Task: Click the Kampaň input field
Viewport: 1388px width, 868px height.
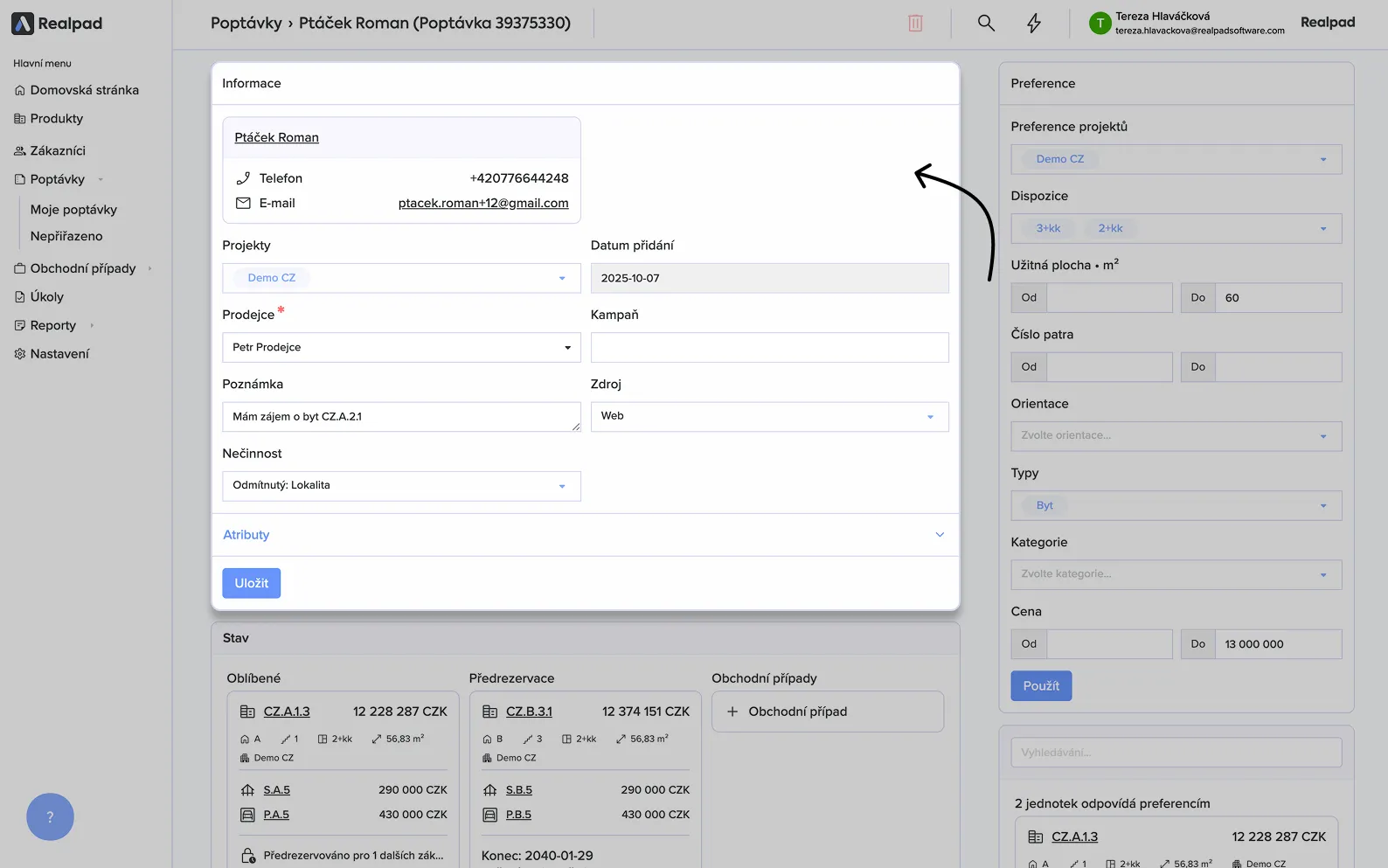Action: coord(769,347)
